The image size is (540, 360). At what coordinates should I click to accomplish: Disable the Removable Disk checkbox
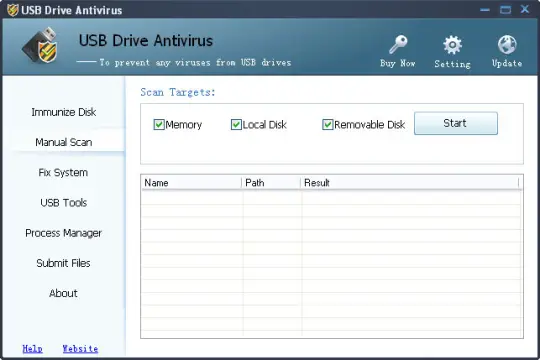coord(327,124)
